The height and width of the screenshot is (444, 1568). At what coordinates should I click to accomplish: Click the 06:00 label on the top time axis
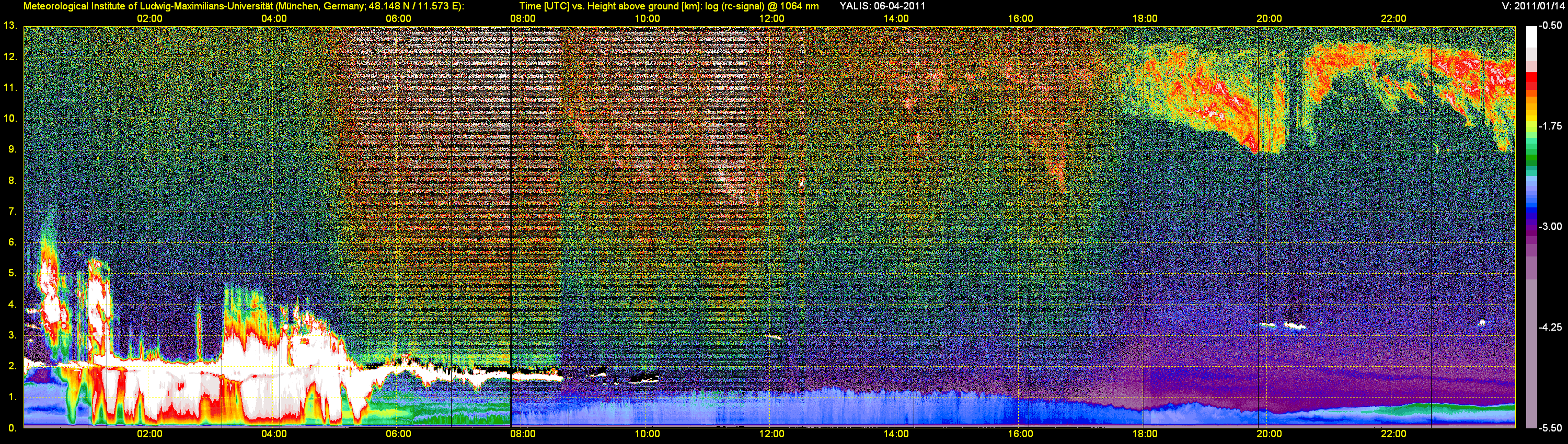pos(398,19)
